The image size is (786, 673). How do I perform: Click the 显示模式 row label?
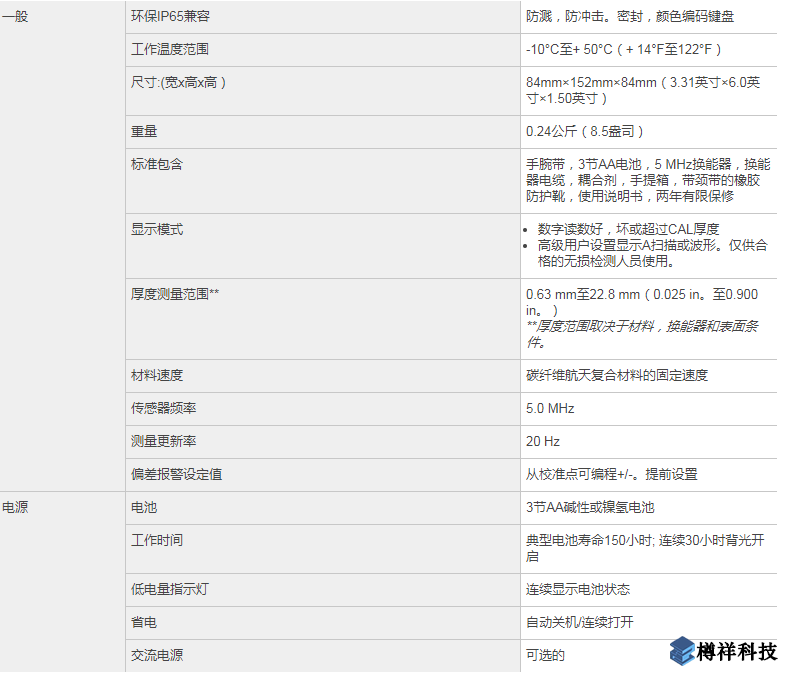coord(157,229)
